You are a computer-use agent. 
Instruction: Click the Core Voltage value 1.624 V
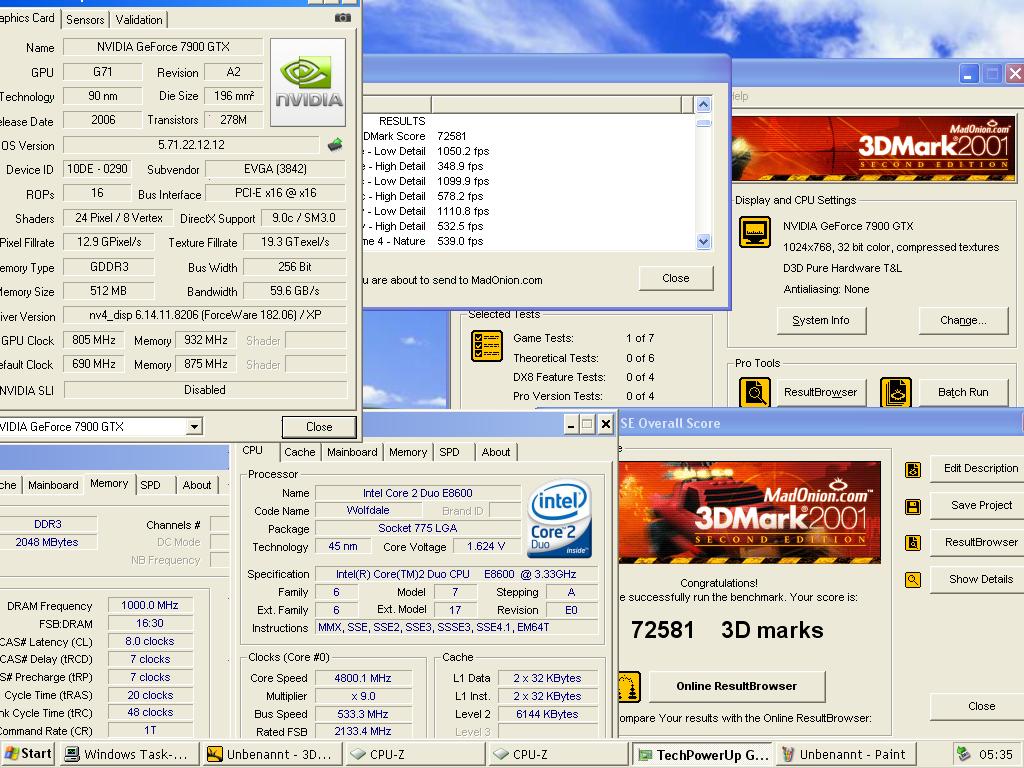[485, 547]
